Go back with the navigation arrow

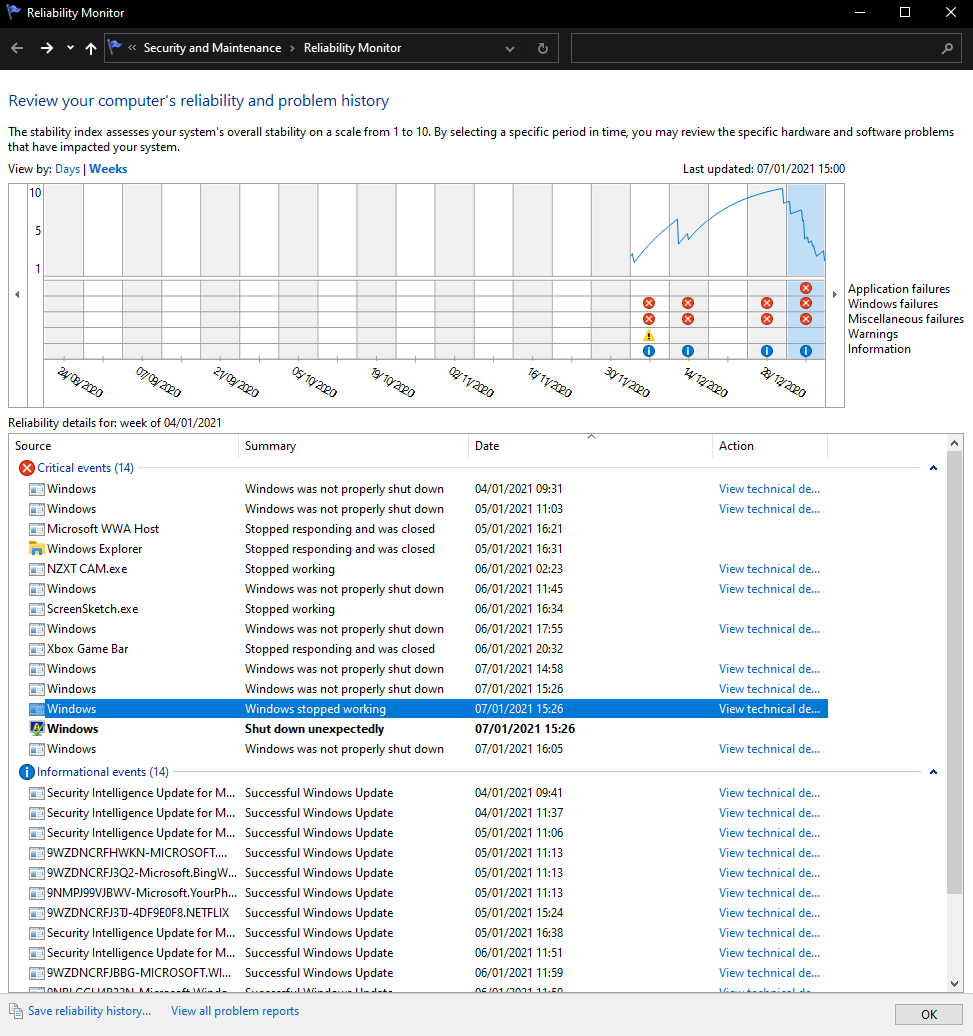point(17,48)
